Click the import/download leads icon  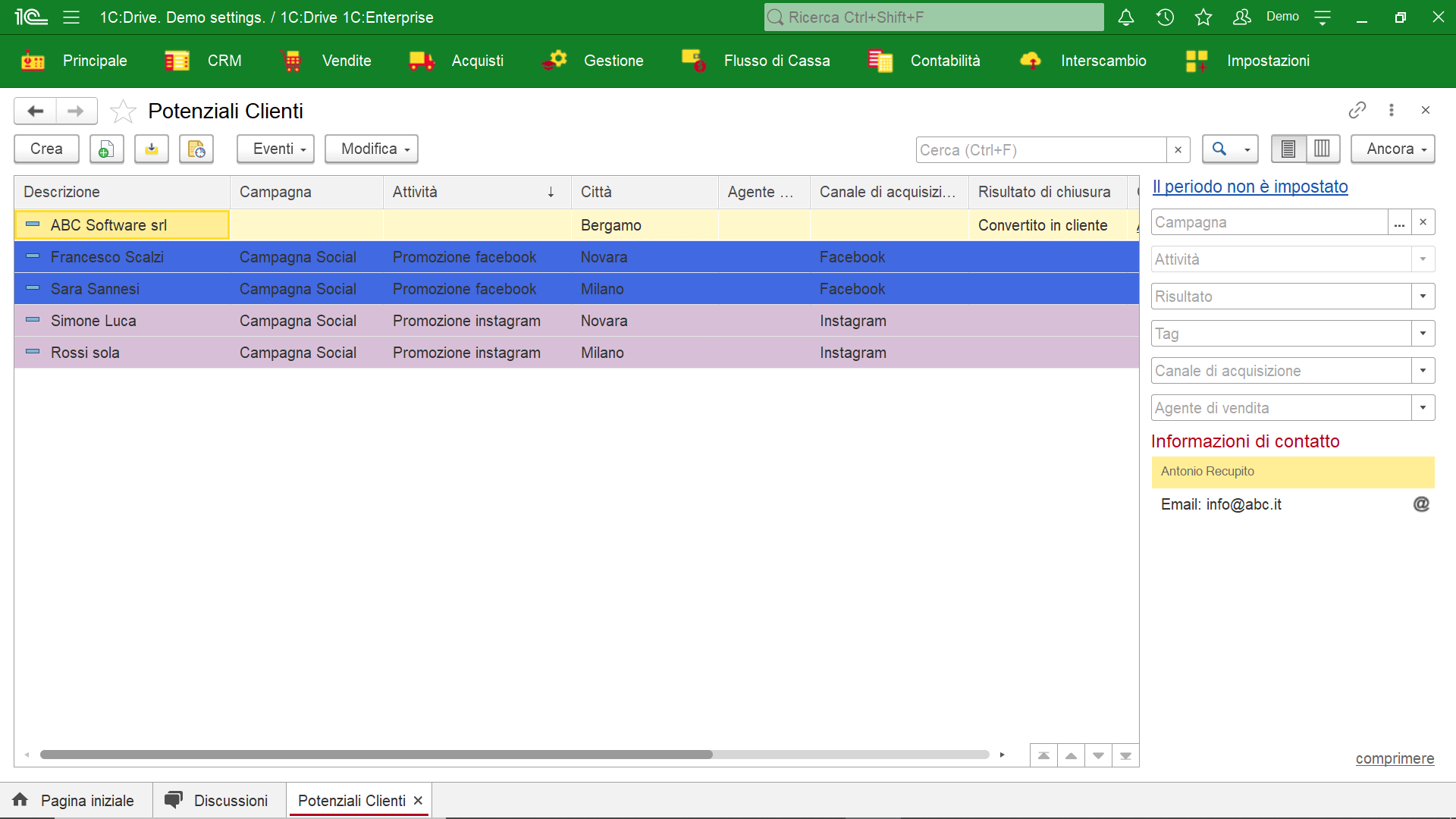coord(152,149)
